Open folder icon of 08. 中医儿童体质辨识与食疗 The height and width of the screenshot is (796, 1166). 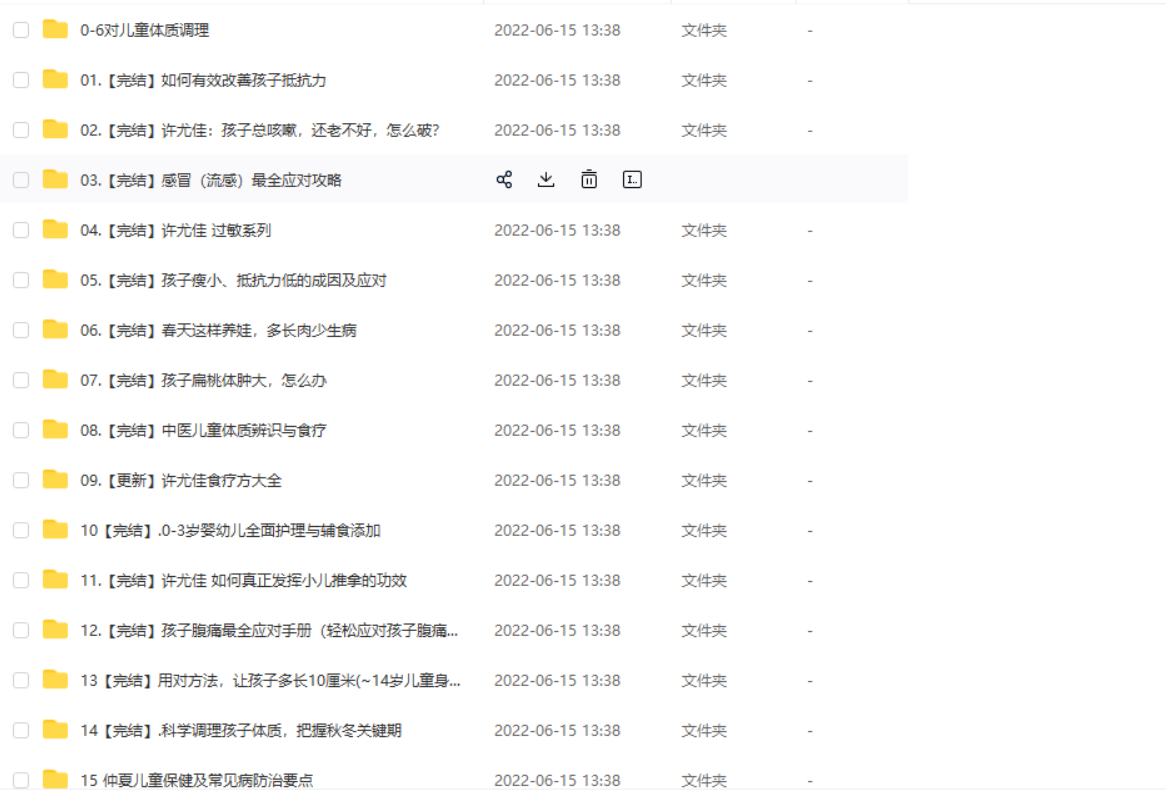[x=55, y=429]
